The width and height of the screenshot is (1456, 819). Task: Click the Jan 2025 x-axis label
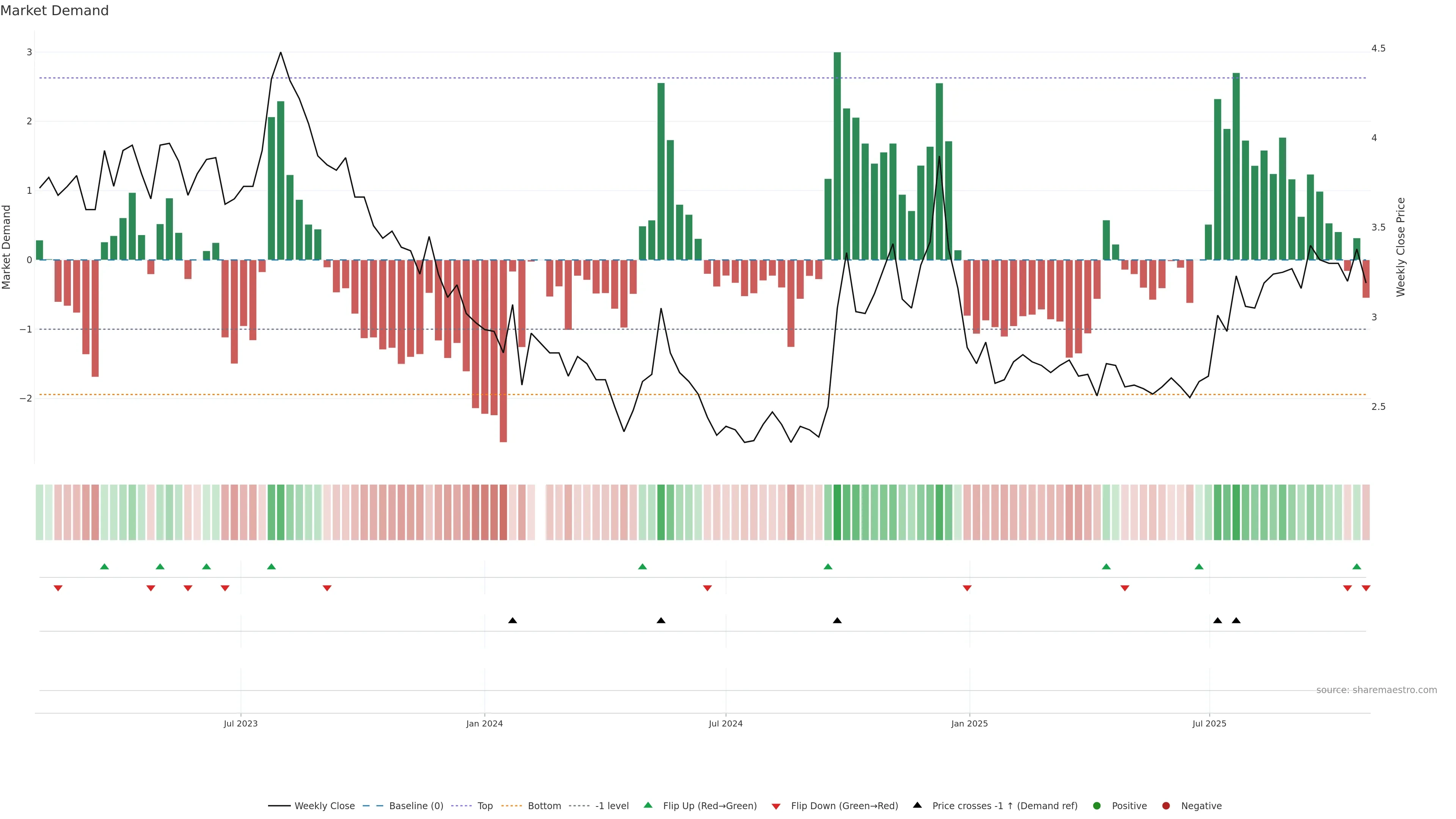tap(970, 723)
